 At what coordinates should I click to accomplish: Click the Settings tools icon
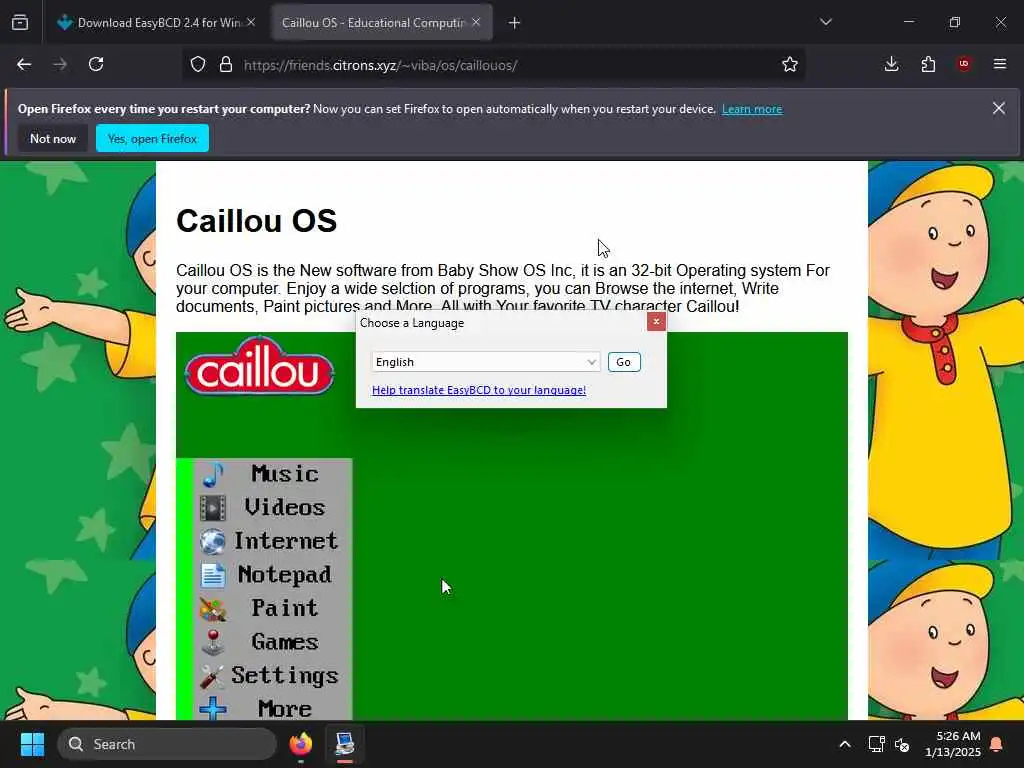[213, 677]
